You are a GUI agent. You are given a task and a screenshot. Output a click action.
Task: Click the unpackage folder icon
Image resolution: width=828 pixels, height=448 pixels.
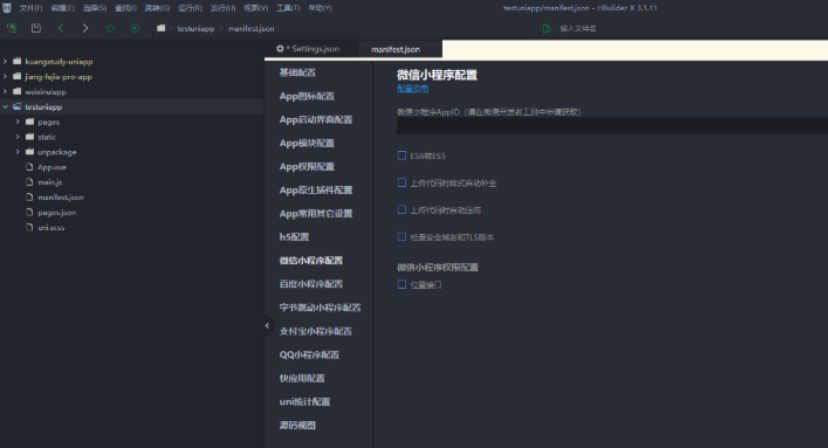pos(30,152)
